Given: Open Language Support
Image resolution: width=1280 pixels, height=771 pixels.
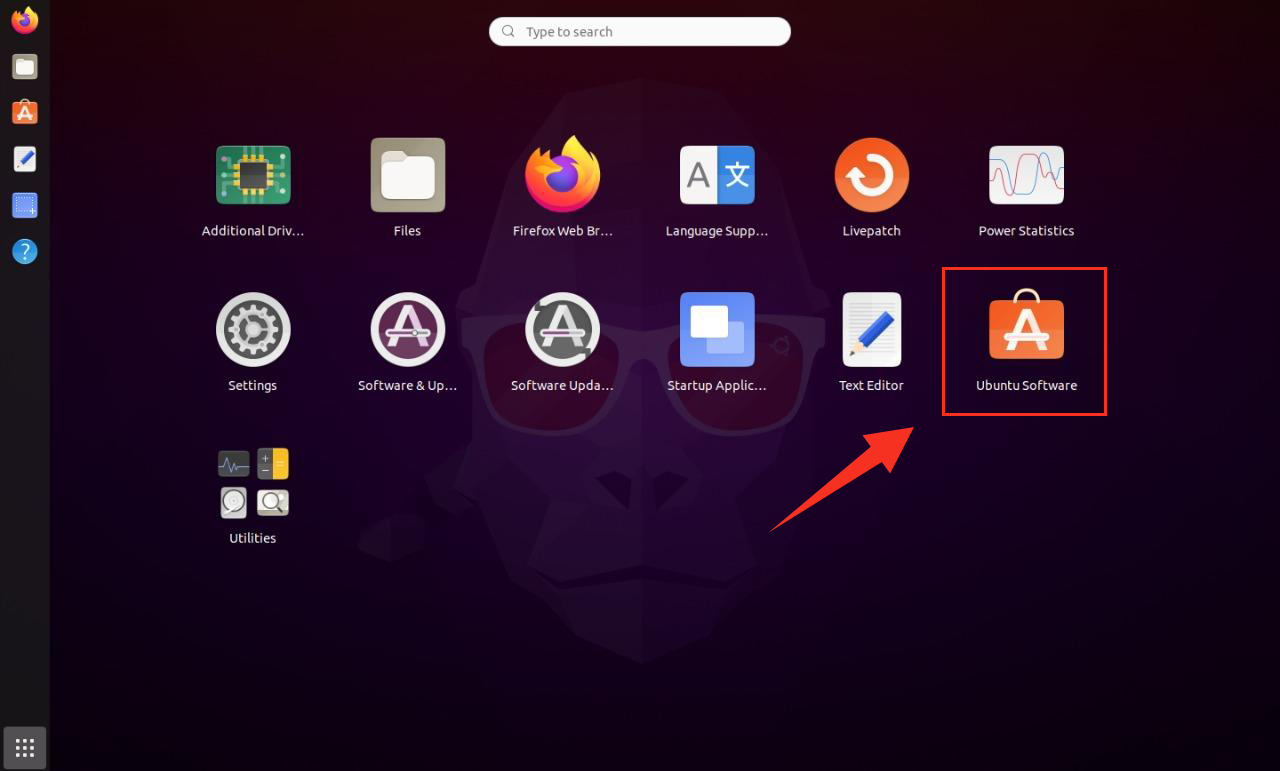Looking at the screenshot, I should point(717,175).
